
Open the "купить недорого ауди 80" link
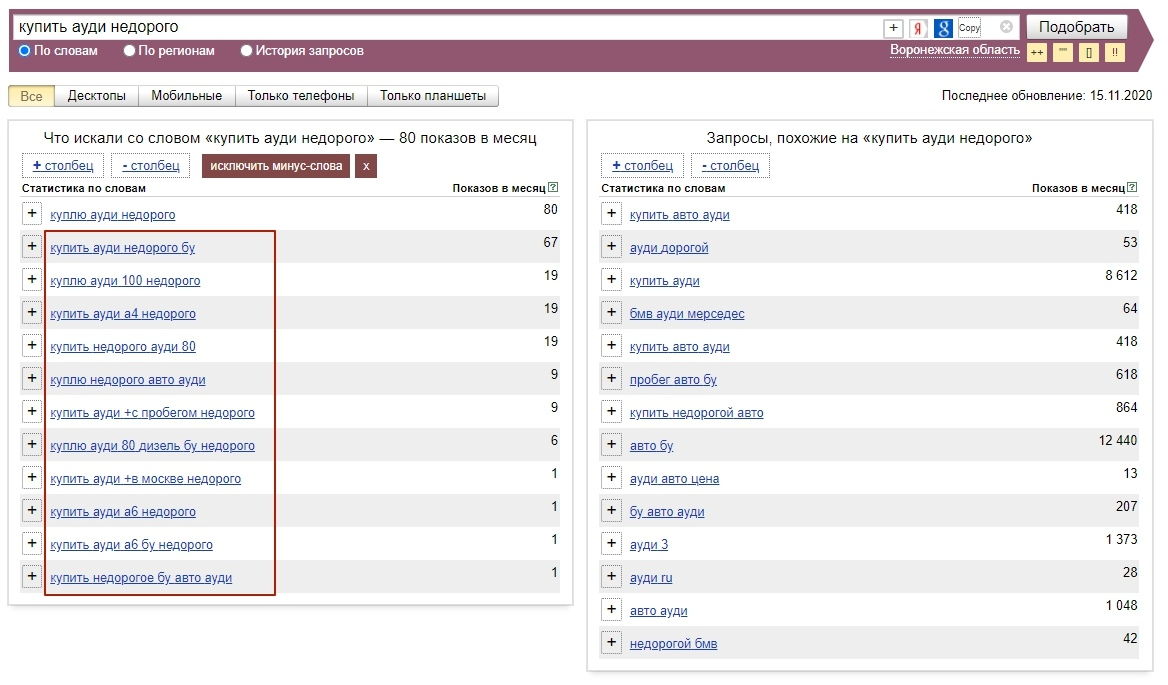pos(123,347)
